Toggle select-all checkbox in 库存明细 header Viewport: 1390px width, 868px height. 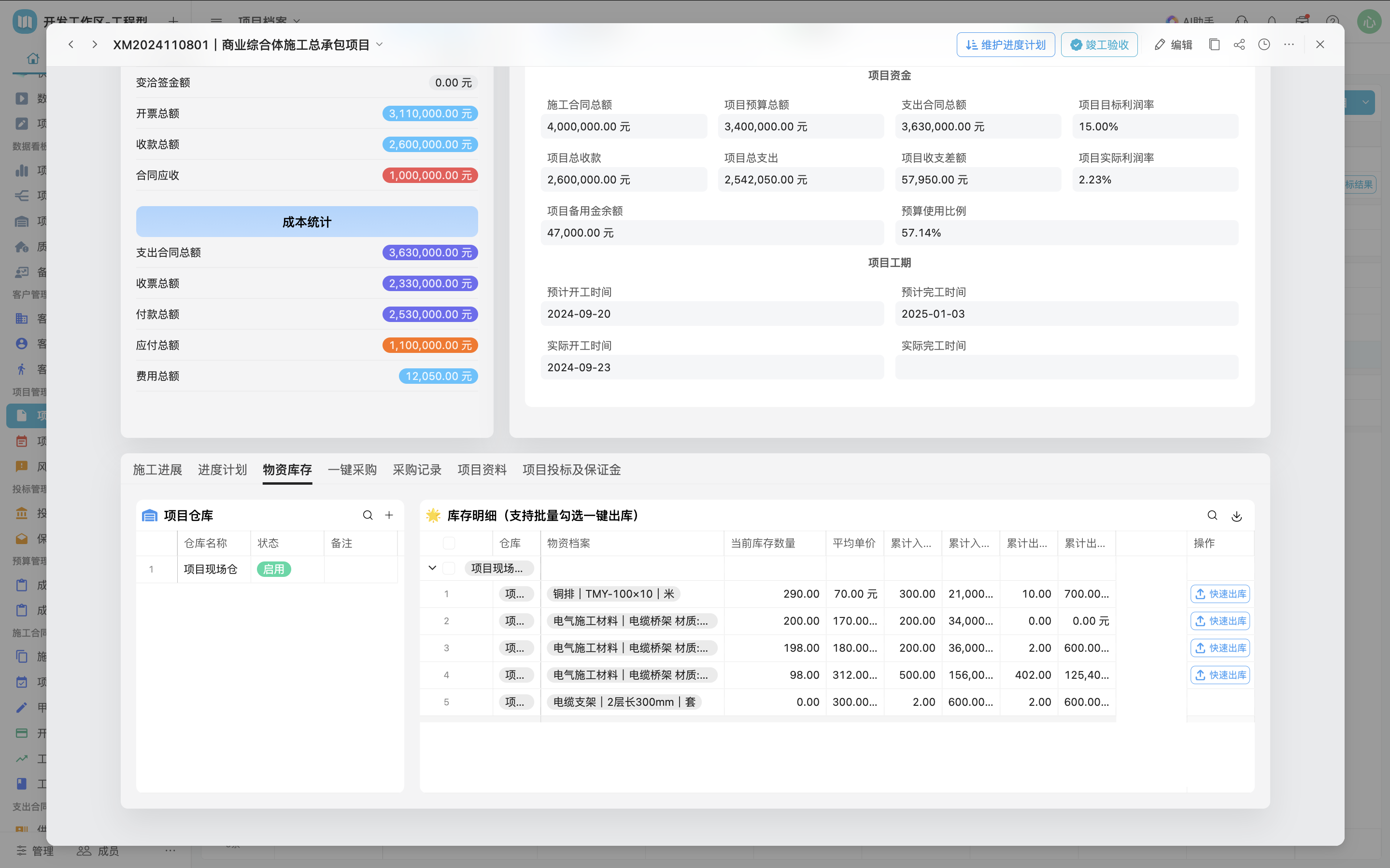pyautogui.click(x=449, y=543)
